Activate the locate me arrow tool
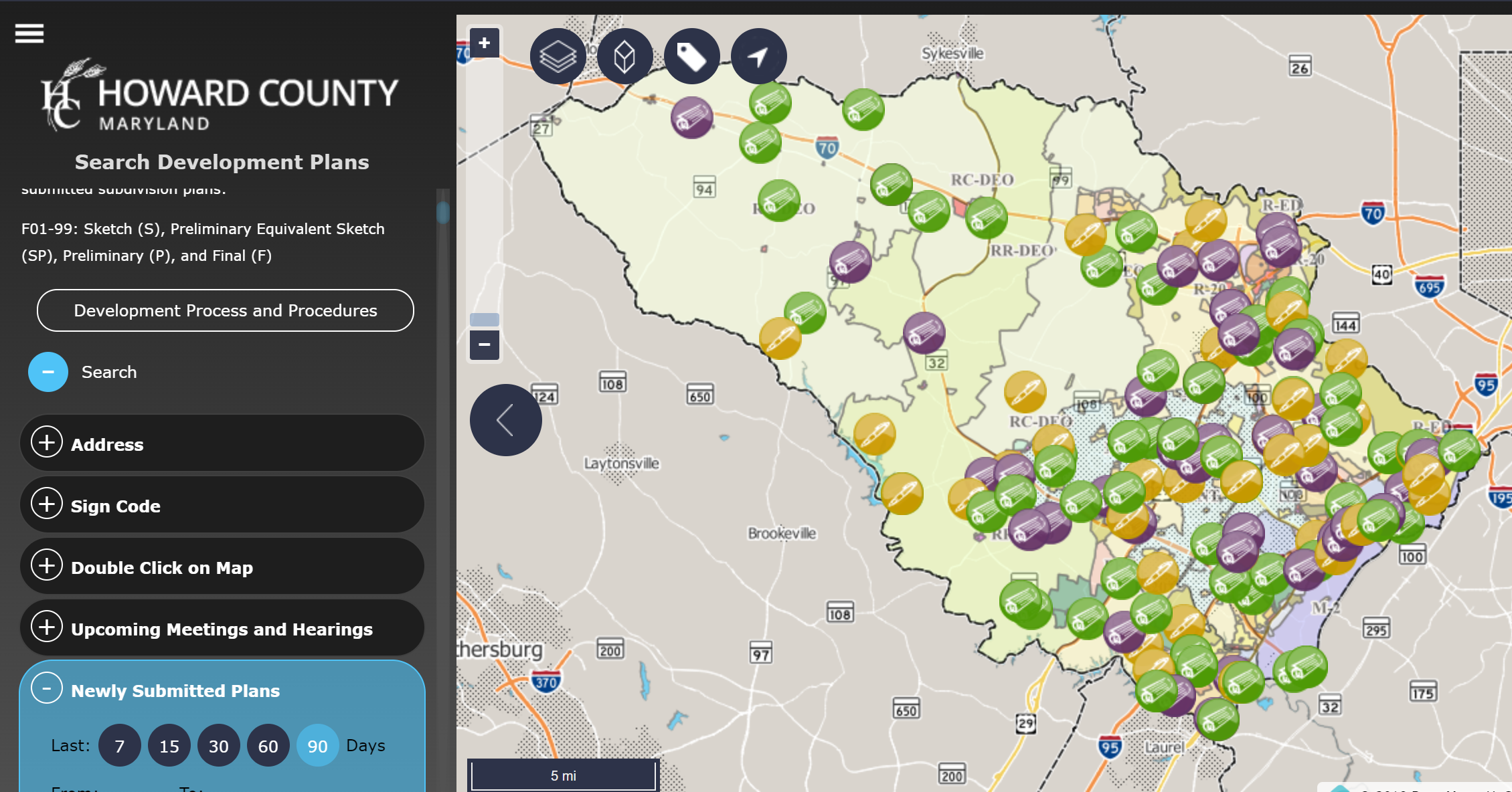This screenshot has width=1512, height=792. click(758, 56)
